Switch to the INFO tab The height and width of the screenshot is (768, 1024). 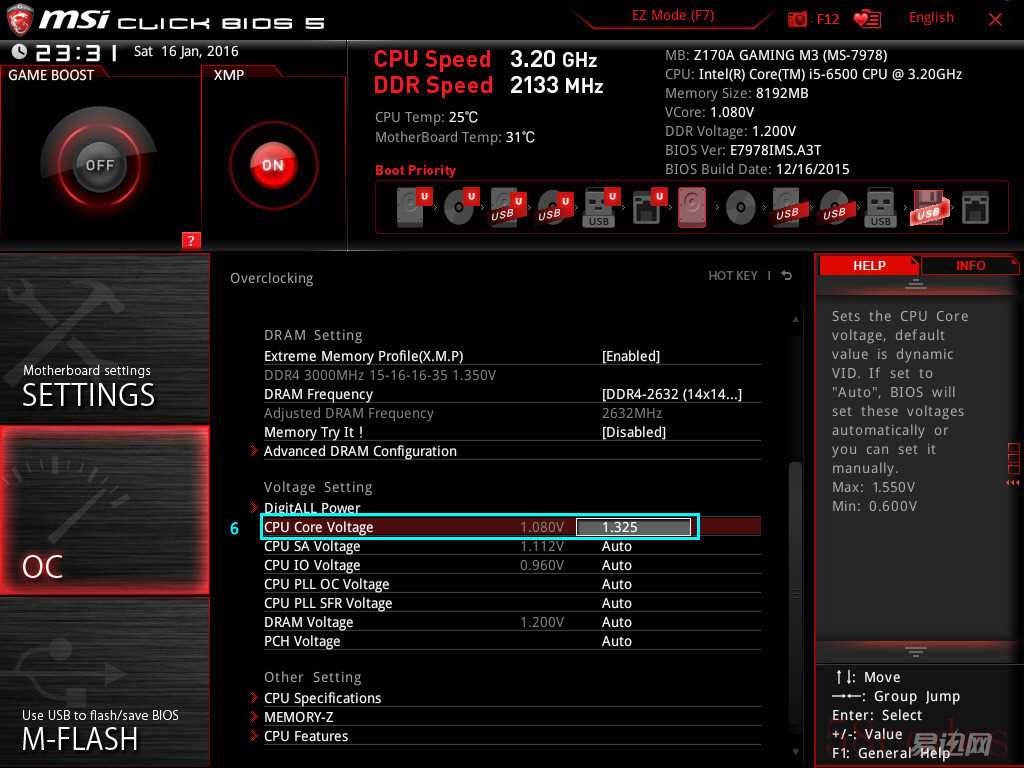point(970,265)
